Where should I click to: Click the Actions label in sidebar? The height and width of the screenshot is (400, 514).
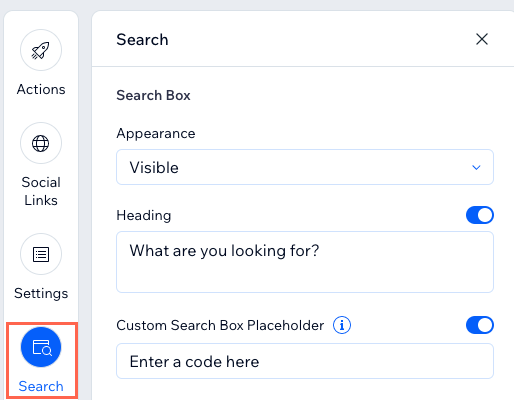pyautogui.click(x=41, y=89)
